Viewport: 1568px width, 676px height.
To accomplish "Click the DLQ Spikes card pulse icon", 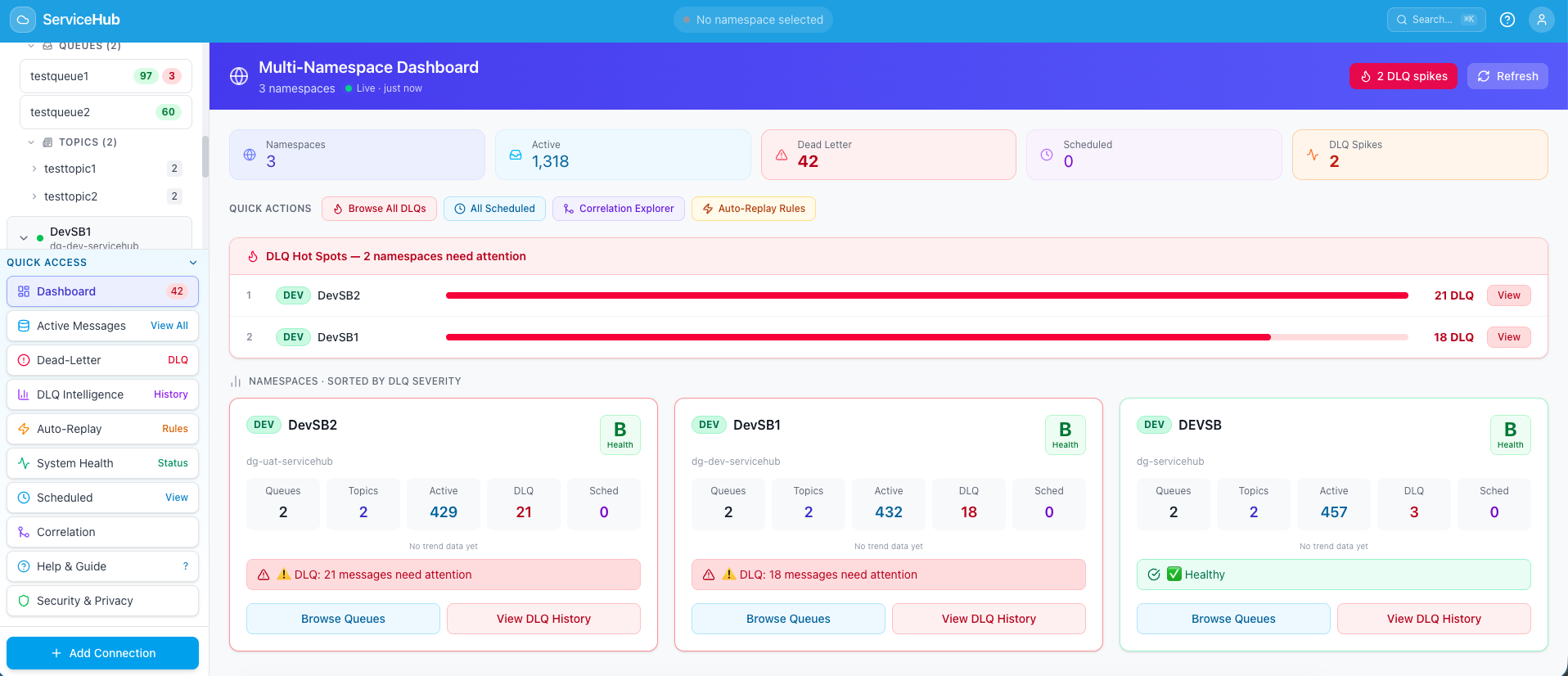I will coord(1313,155).
